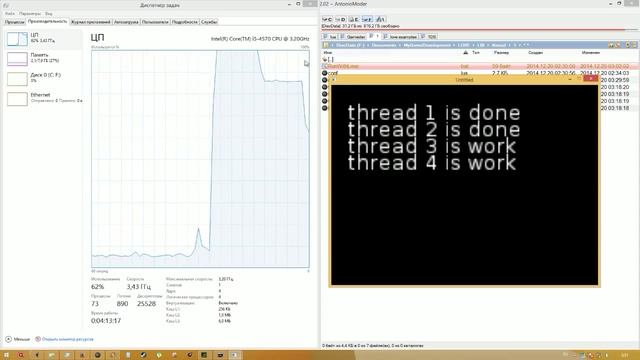Click the Untitled window title bar icon

333,80
